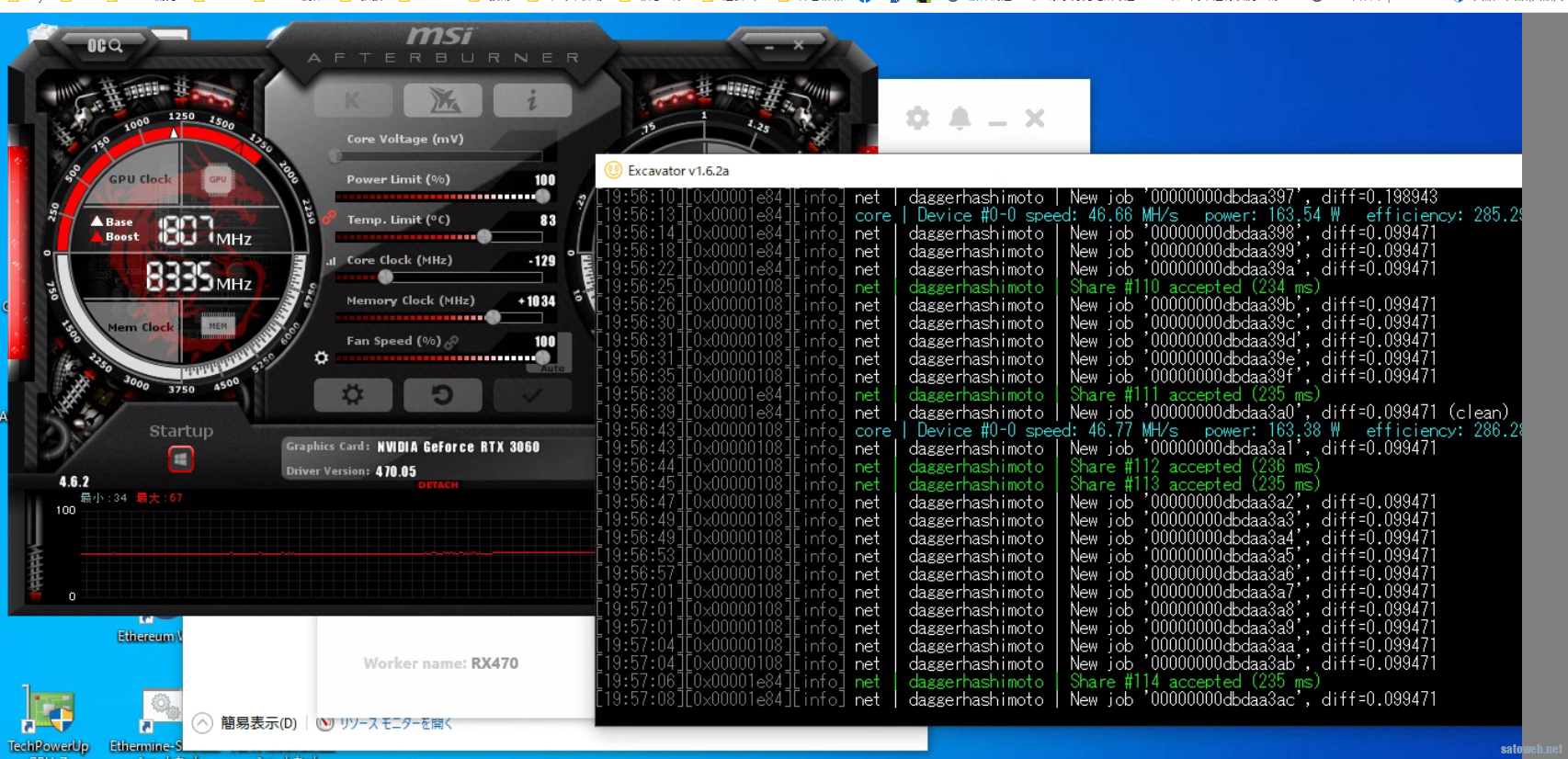Apply settings with the checkmark button
Viewport: 1568px width, 759px height.
pos(532,395)
